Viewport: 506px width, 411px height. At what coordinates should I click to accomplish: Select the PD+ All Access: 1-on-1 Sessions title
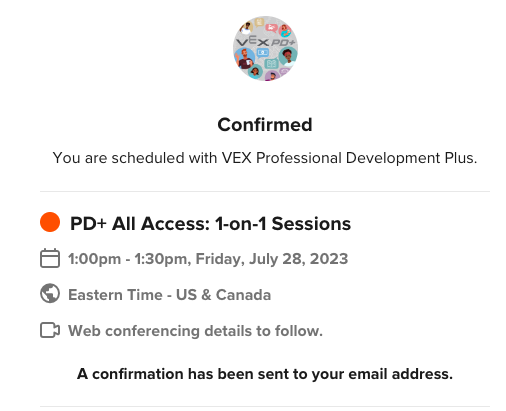tap(210, 223)
